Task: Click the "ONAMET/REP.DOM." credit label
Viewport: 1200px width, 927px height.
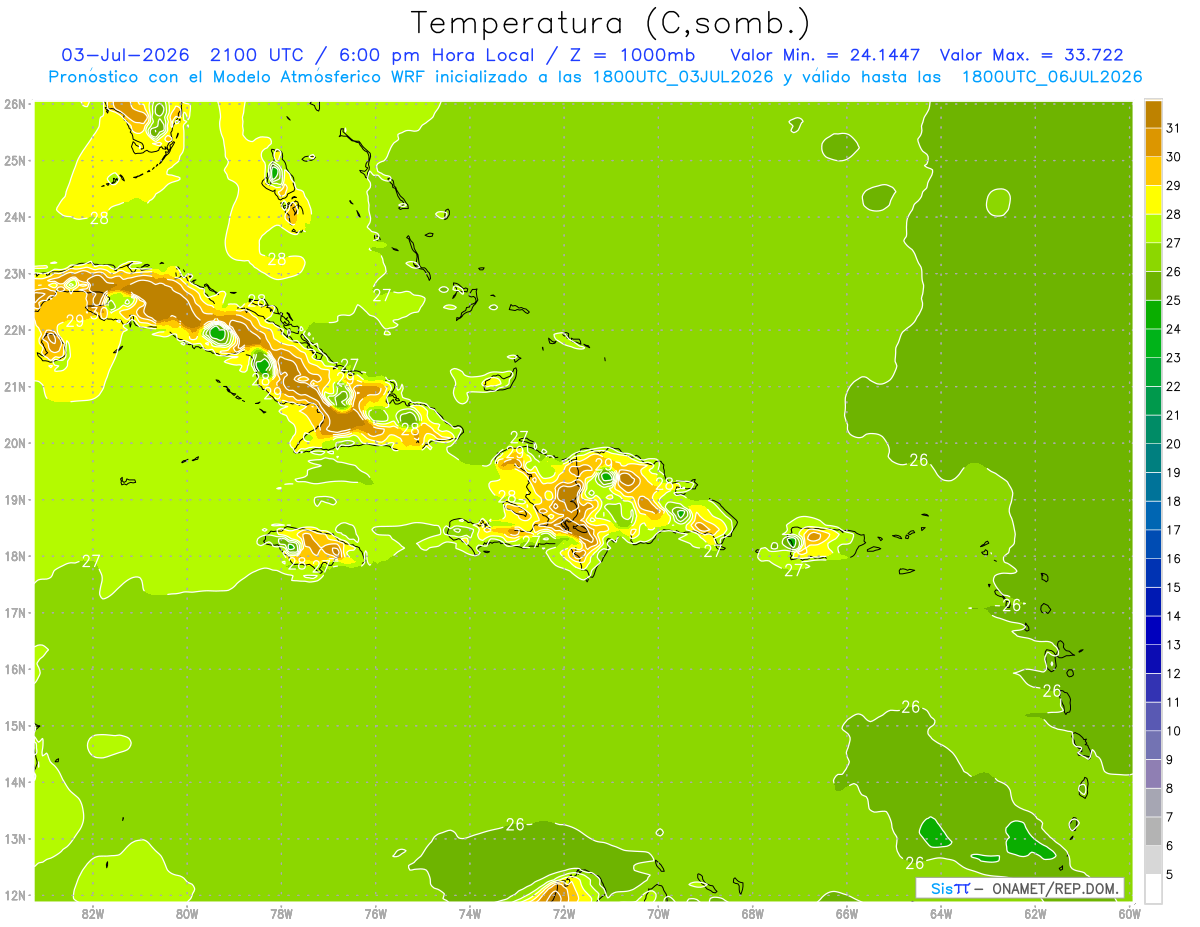Action: point(1054,889)
